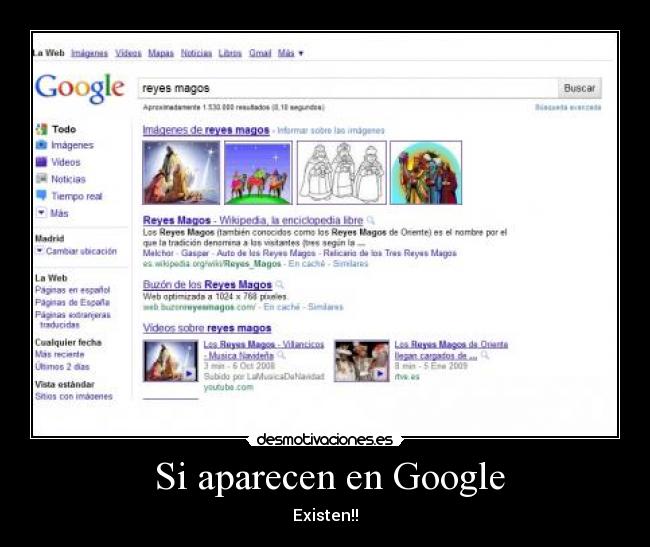Play the rtve.es Reyes Magos video thumbnail
Viewport: 650px width, 547px height.
362,361
